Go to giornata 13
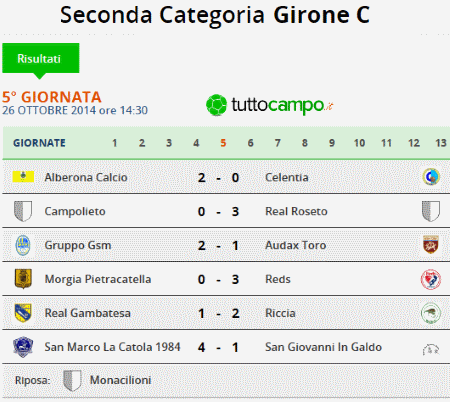Image resolution: width=450 pixels, height=402 pixels. click(441, 143)
